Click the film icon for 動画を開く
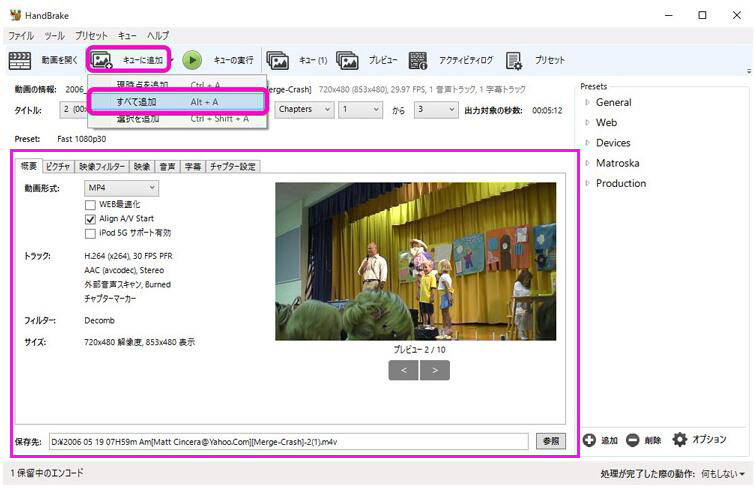The height and width of the screenshot is (489, 756). (x=19, y=60)
